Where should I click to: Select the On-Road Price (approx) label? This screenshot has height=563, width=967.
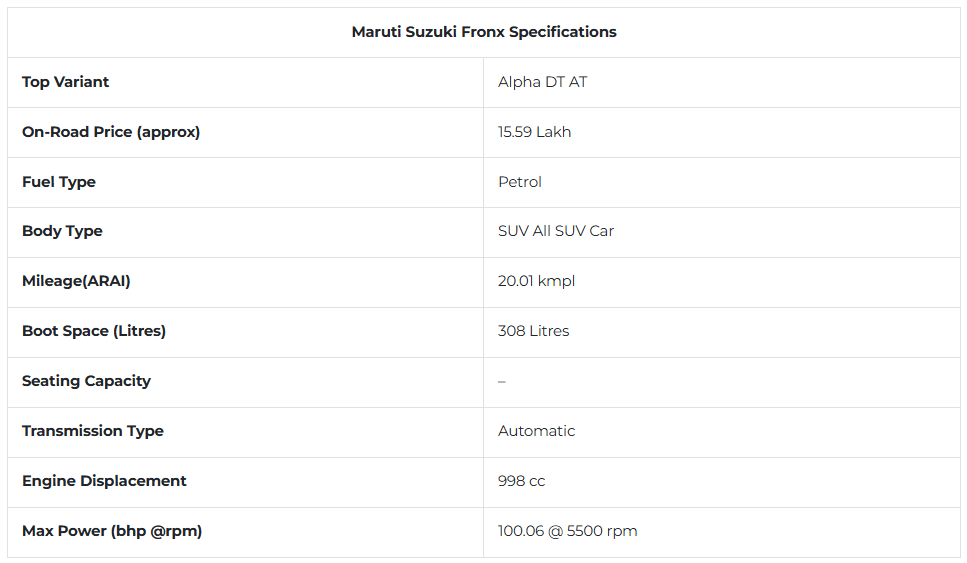[111, 132]
